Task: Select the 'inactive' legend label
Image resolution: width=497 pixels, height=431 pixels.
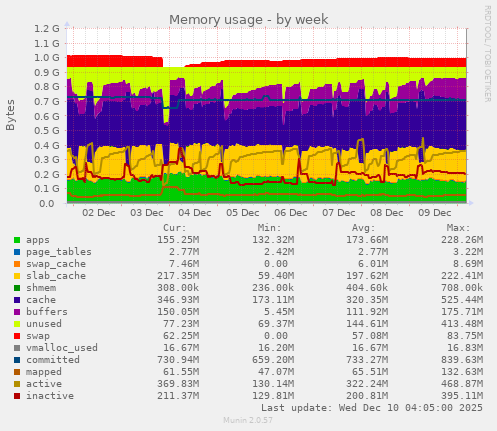Action: (50, 396)
